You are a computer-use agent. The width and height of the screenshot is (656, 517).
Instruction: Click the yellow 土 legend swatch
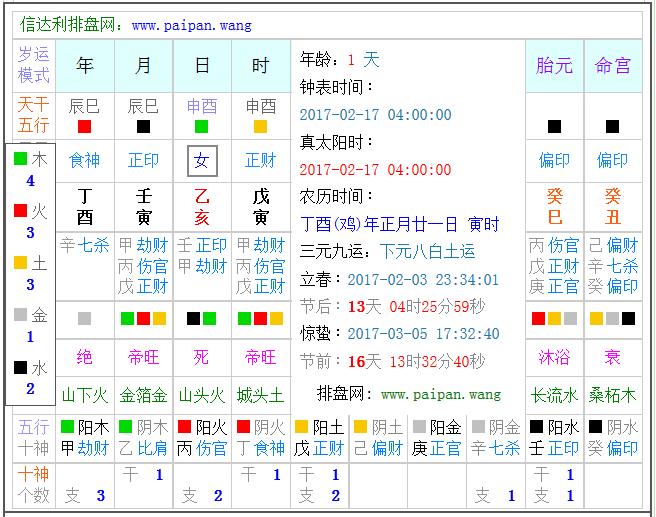[x=20, y=263]
